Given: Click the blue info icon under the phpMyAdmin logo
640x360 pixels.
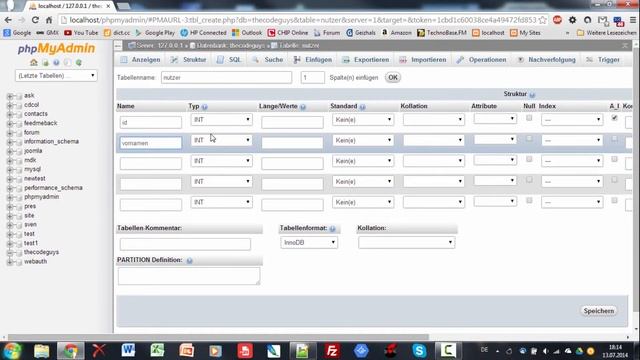Looking at the screenshot, I should click(56, 62).
